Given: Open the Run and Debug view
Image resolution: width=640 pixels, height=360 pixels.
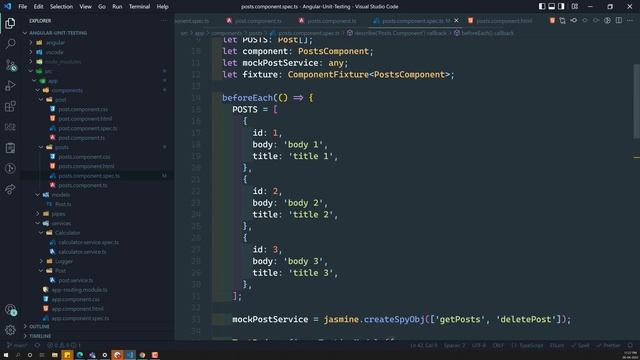Looking at the screenshot, I should pos(10,86).
